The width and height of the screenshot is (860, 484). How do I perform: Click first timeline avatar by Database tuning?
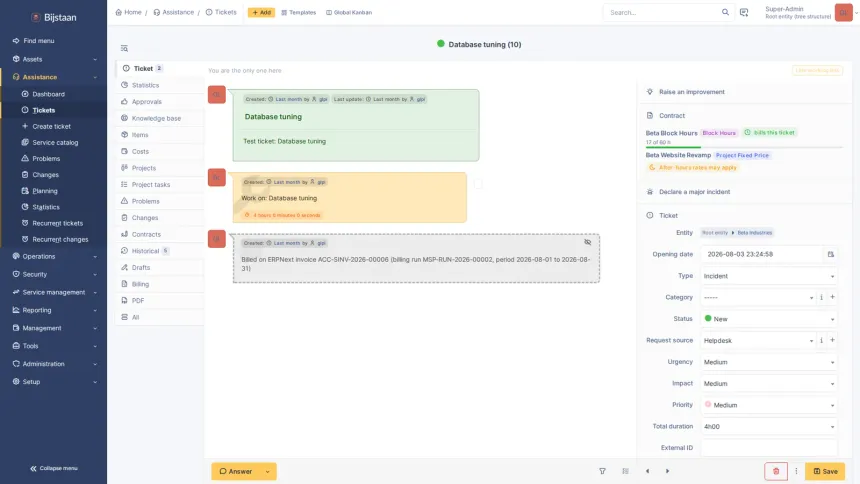point(217,94)
